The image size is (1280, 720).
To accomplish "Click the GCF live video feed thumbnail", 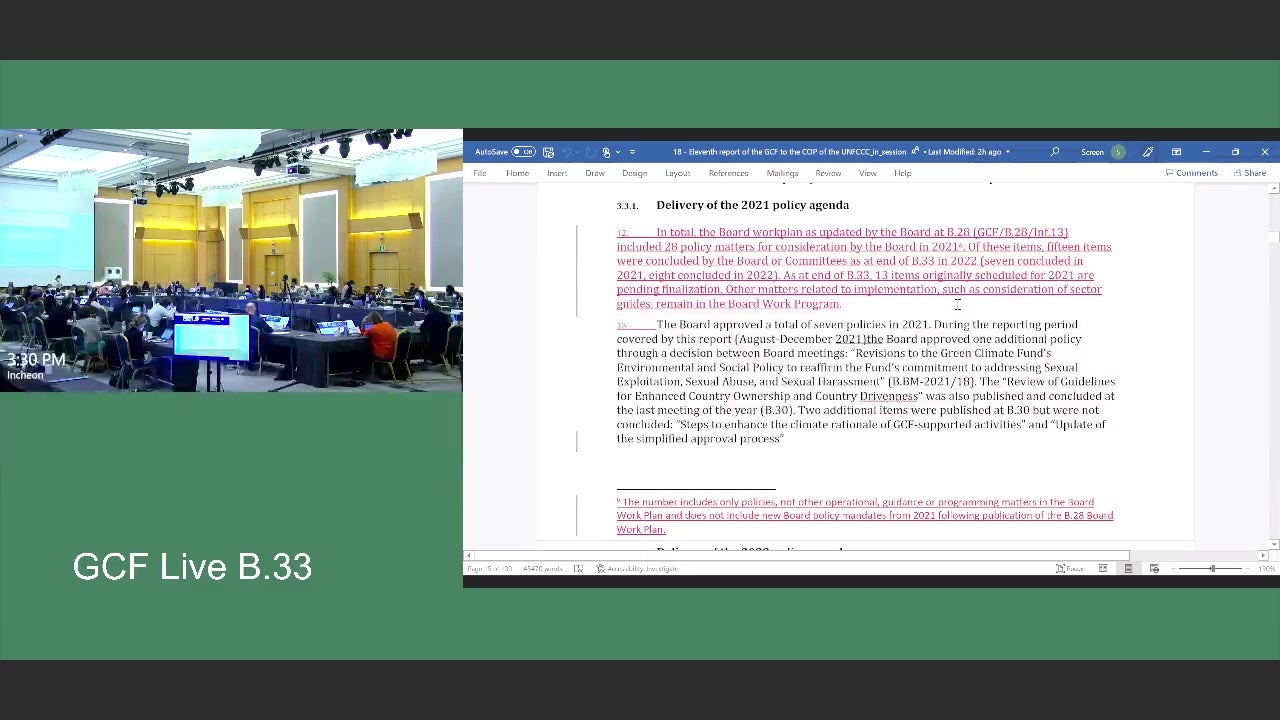I will point(231,260).
